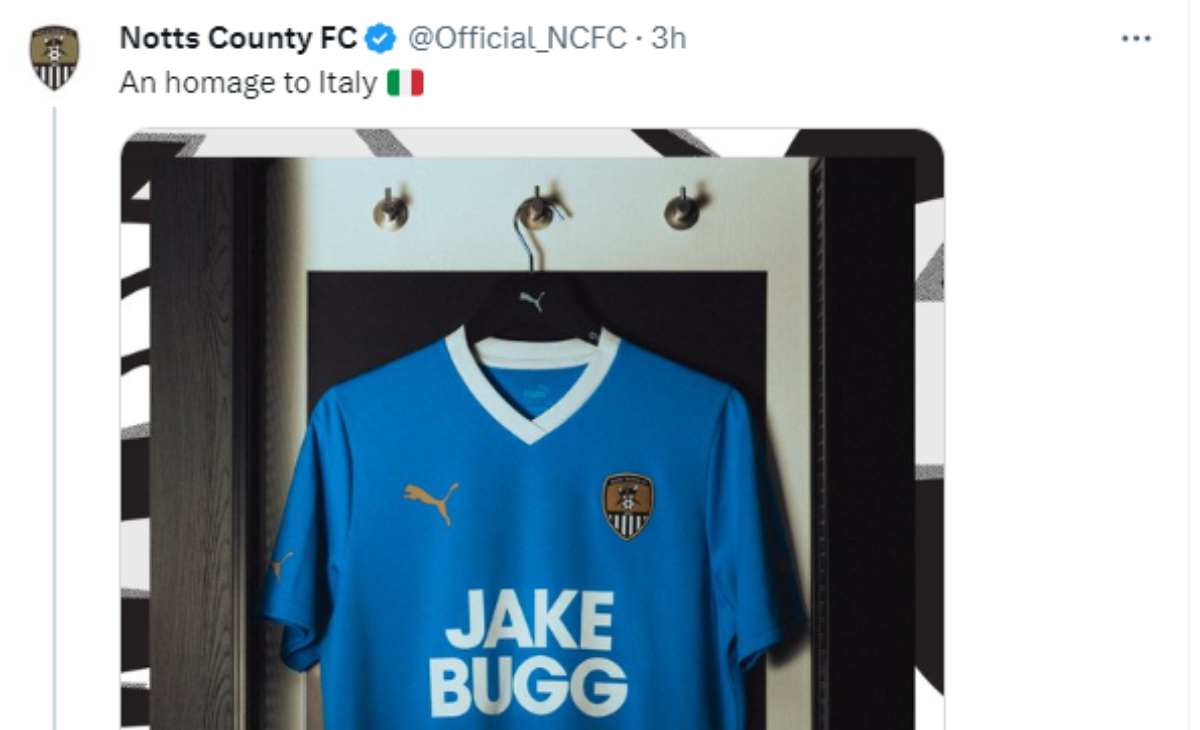Click the JAKE BUGG sponsor text on shirt
The height and width of the screenshot is (730, 1200).
tap(529, 653)
